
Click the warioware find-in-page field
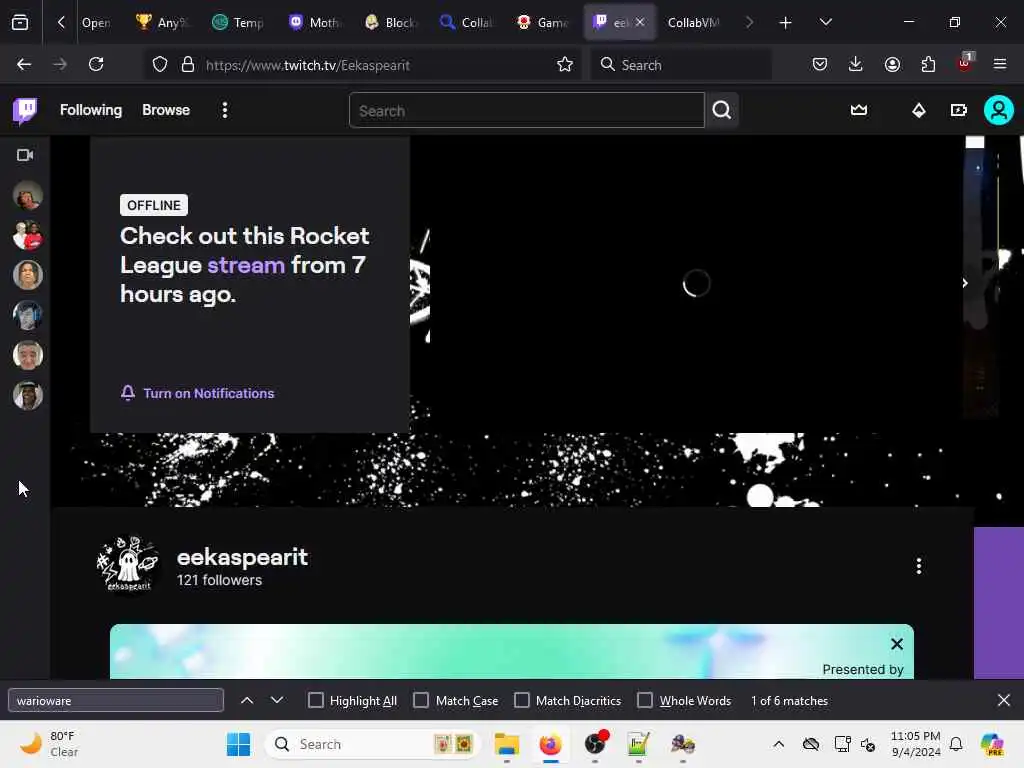pyautogui.click(x=116, y=700)
